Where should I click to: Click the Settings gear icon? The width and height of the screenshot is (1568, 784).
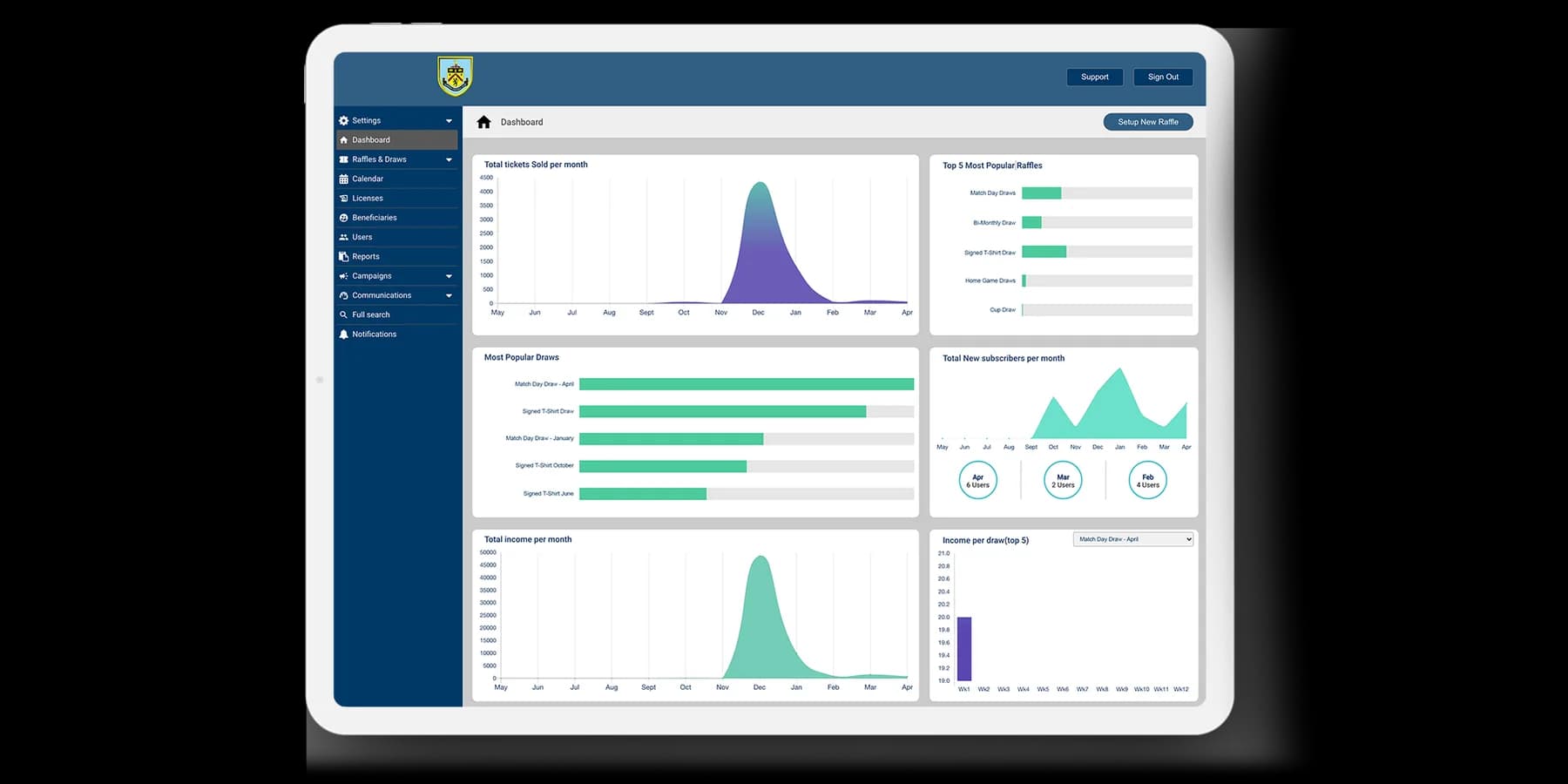pos(343,120)
